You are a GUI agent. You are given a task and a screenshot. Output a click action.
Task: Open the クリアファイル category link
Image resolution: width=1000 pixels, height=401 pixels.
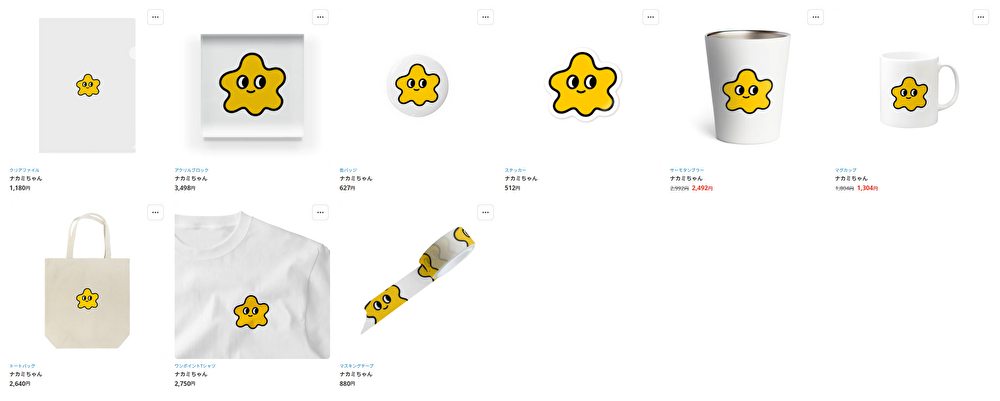tap(24, 170)
